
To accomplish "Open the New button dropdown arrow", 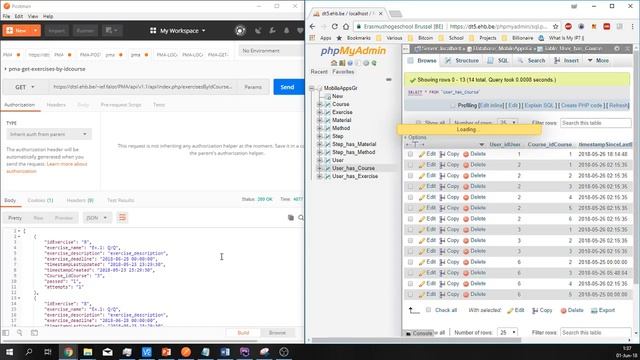I will coord(36,31).
